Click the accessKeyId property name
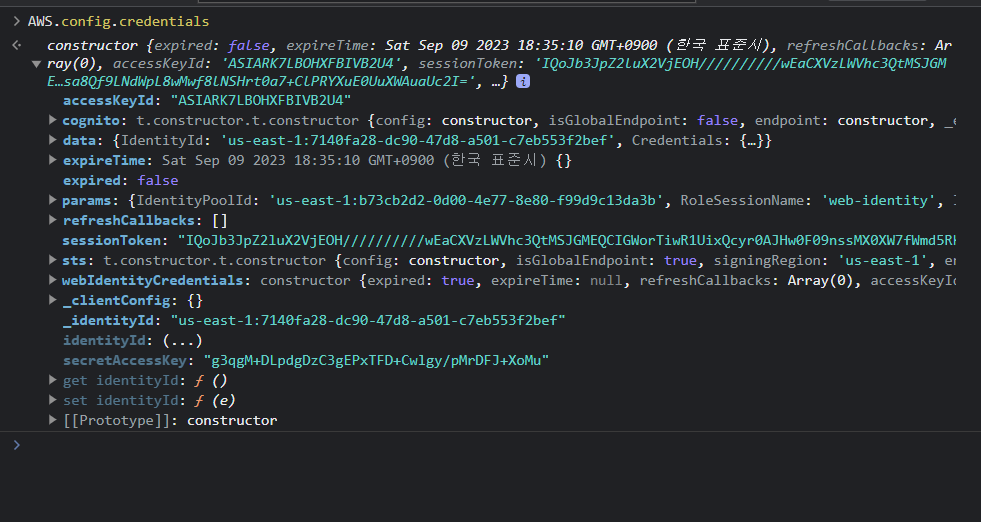The width and height of the screenshot is (981, 522). pos(108,100)
